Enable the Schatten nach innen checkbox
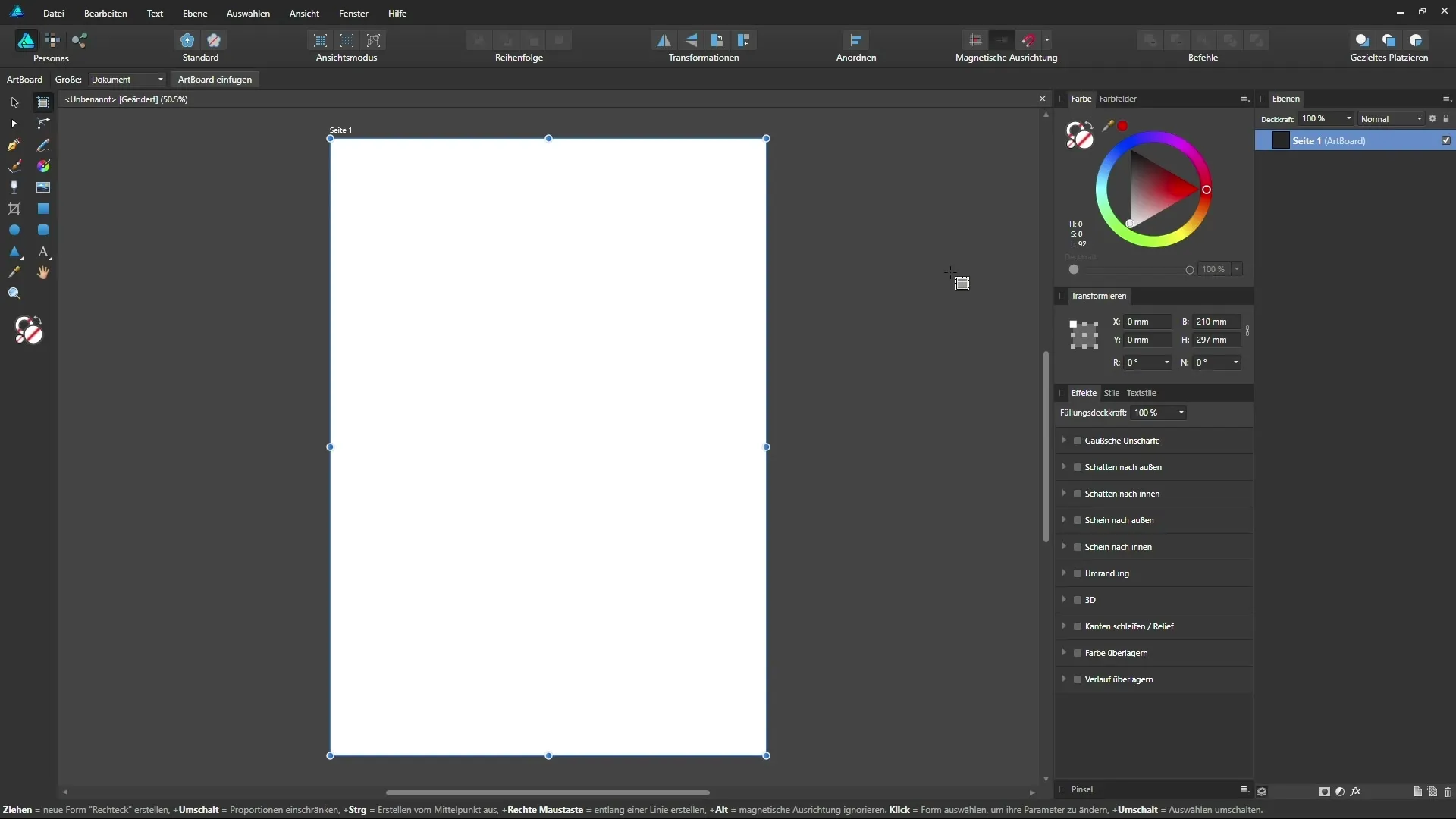Screen dimensions: 1456x819 click(x=1078, y=494)
